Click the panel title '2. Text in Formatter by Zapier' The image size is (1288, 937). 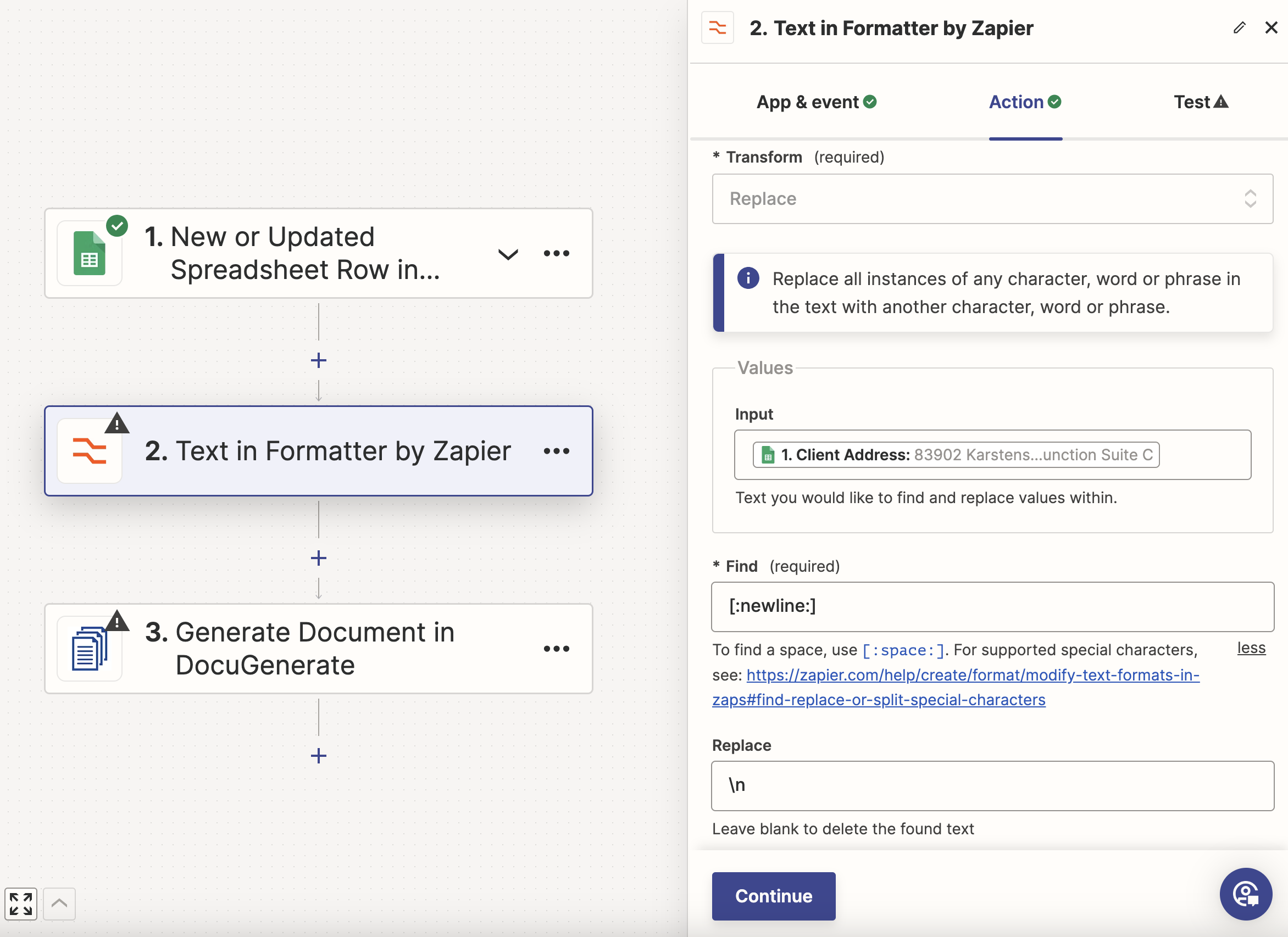pyautogui.click(x=891, y=28)
